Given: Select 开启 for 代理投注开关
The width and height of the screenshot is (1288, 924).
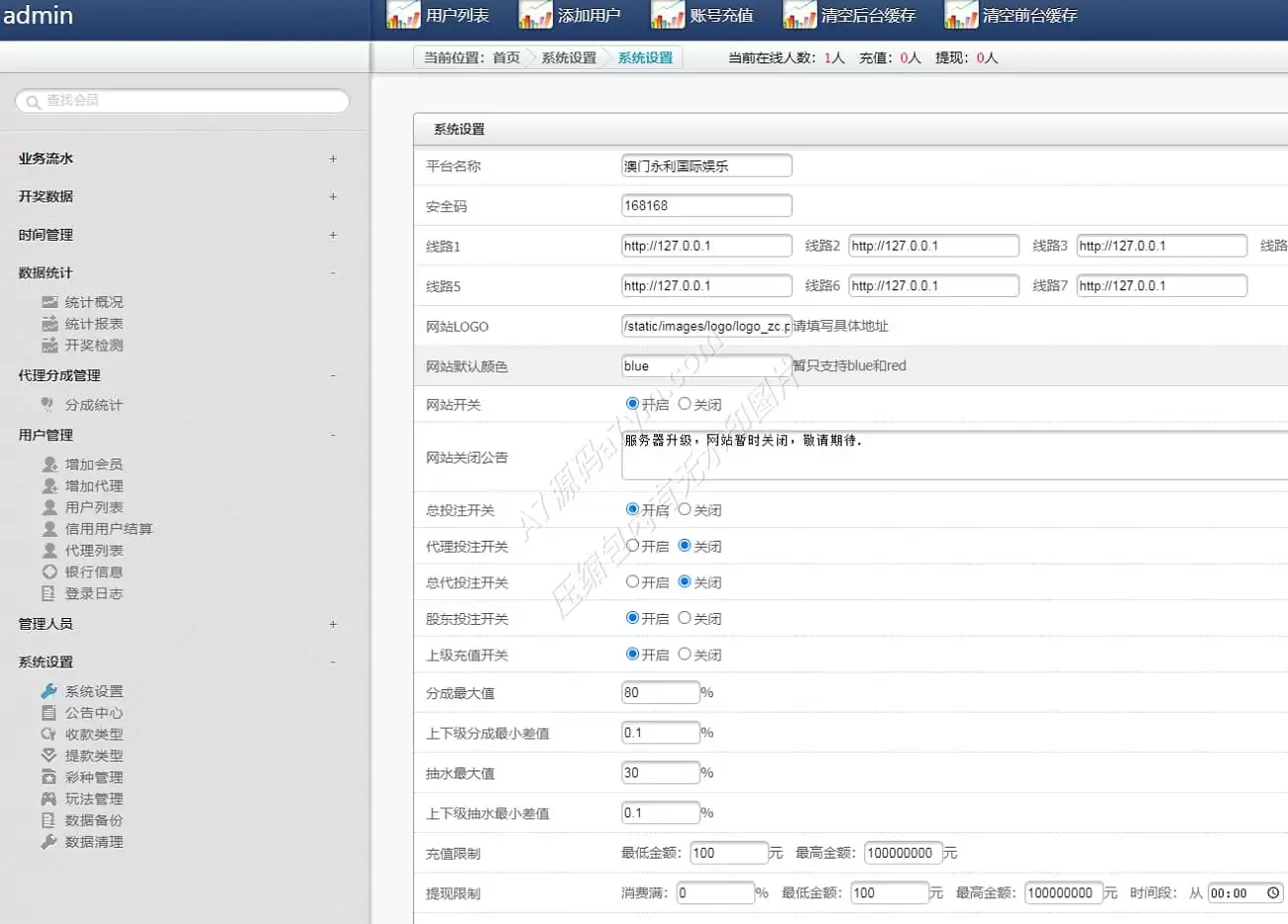Looking at the screenshot, I should (632, 546).
